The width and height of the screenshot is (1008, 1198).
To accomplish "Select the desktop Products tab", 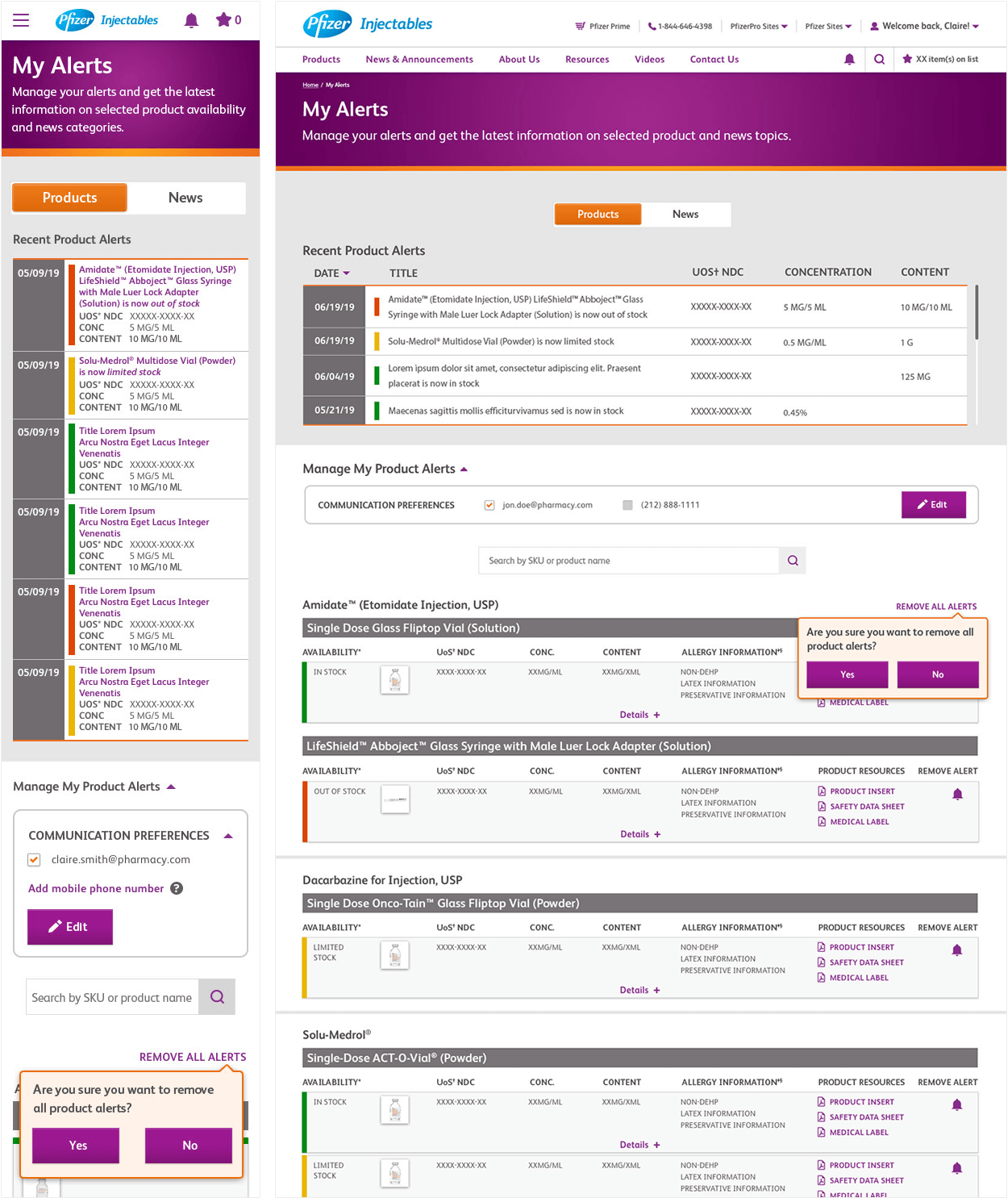I will [598, 214].
